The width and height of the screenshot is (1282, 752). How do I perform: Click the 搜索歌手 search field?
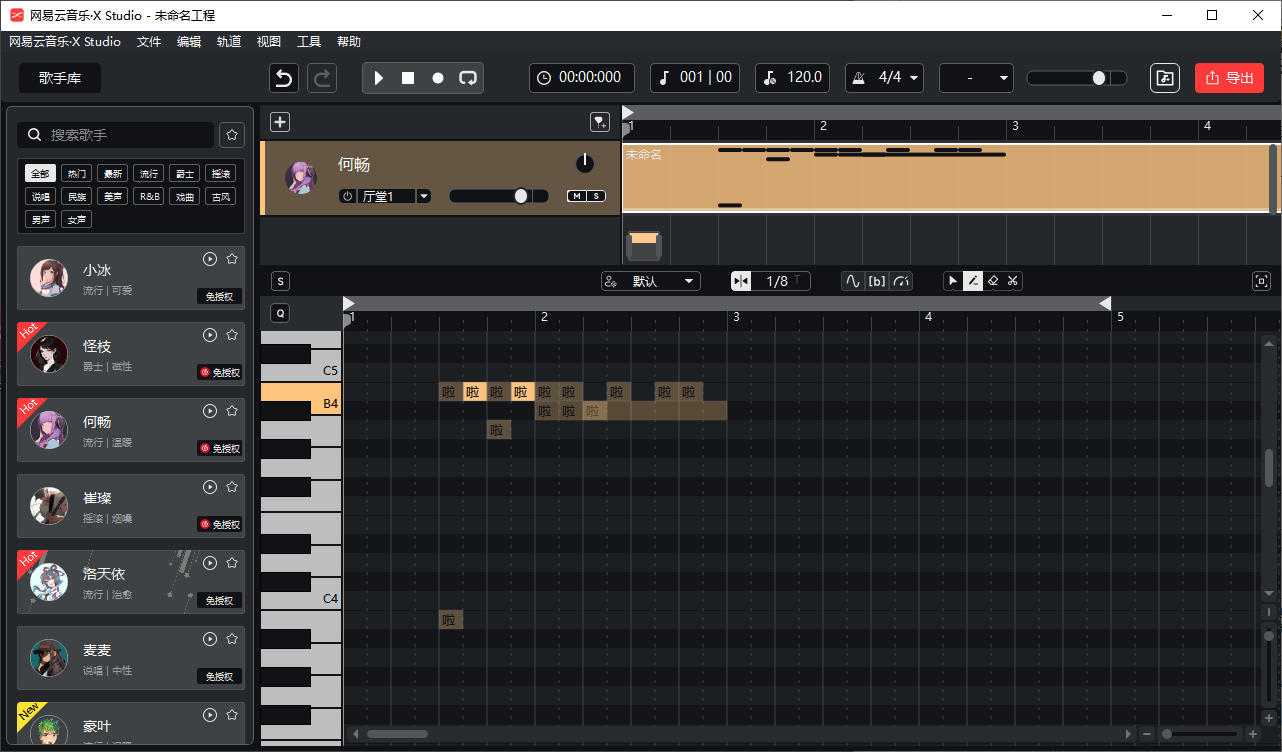click(117, 135)
